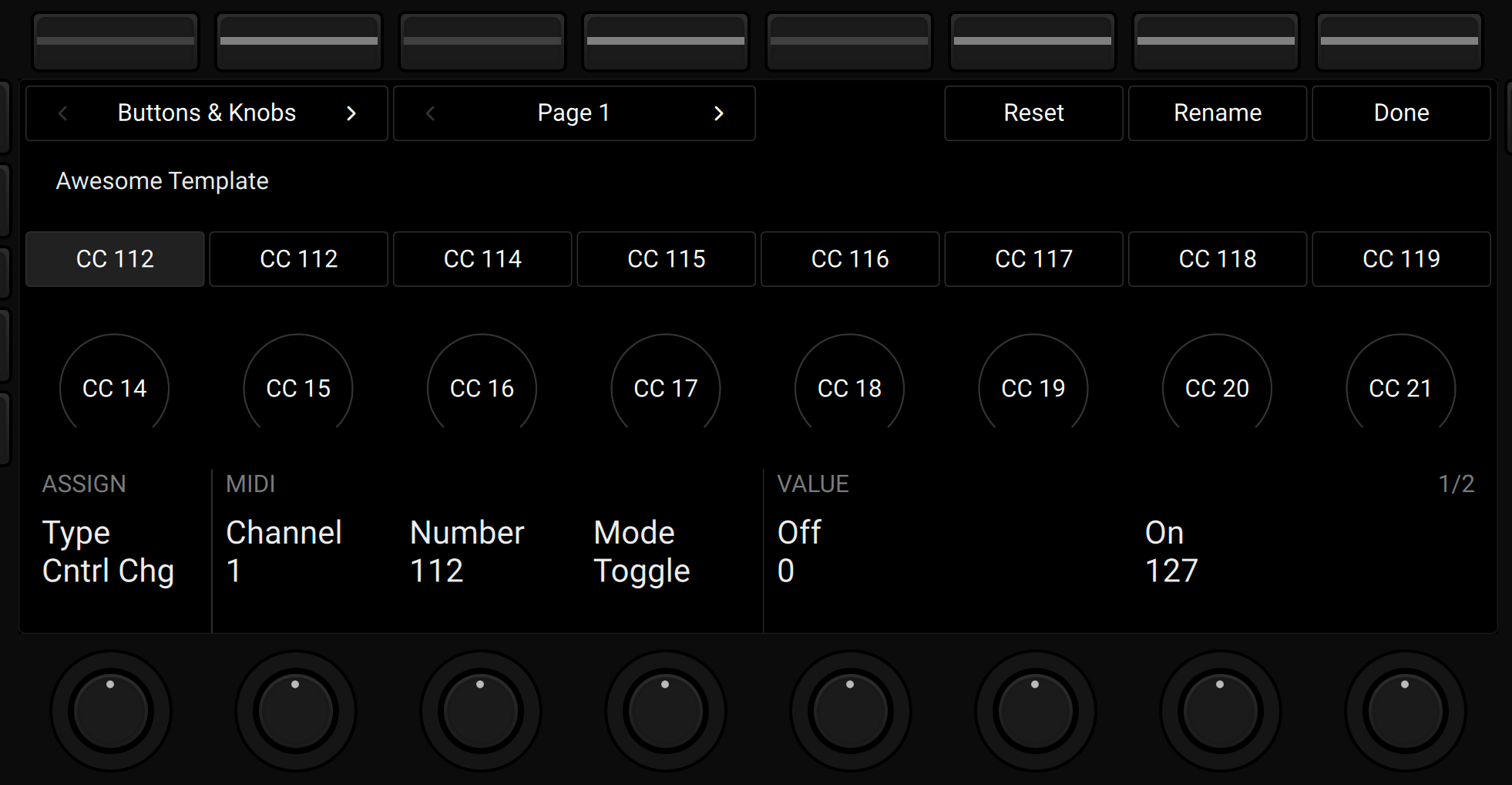Open next page using Page 1 right chevron
This screenshot has height=785, width=1512.
coord(718,113)
